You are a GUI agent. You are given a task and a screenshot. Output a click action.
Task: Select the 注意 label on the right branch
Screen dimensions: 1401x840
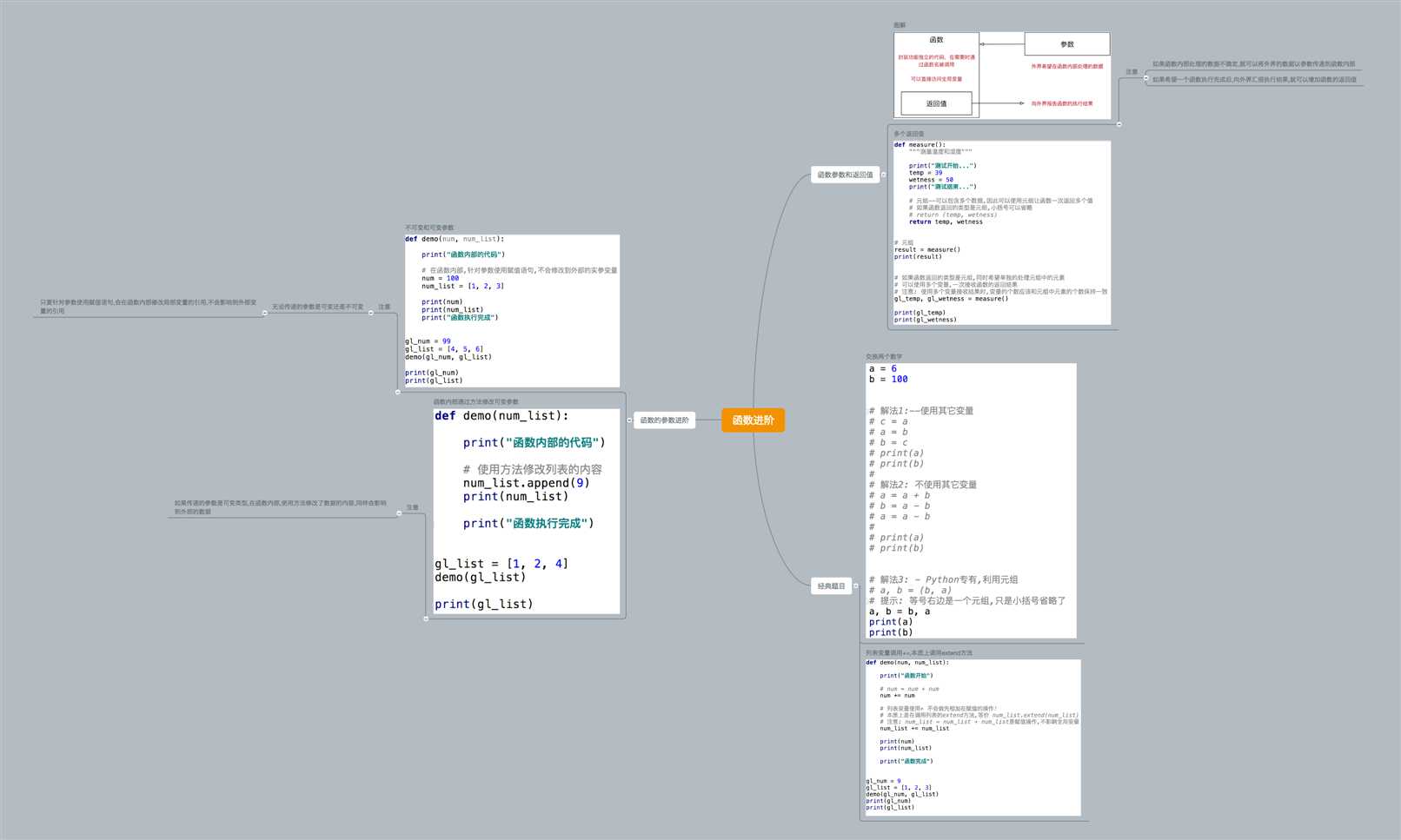coord(1132,72)
